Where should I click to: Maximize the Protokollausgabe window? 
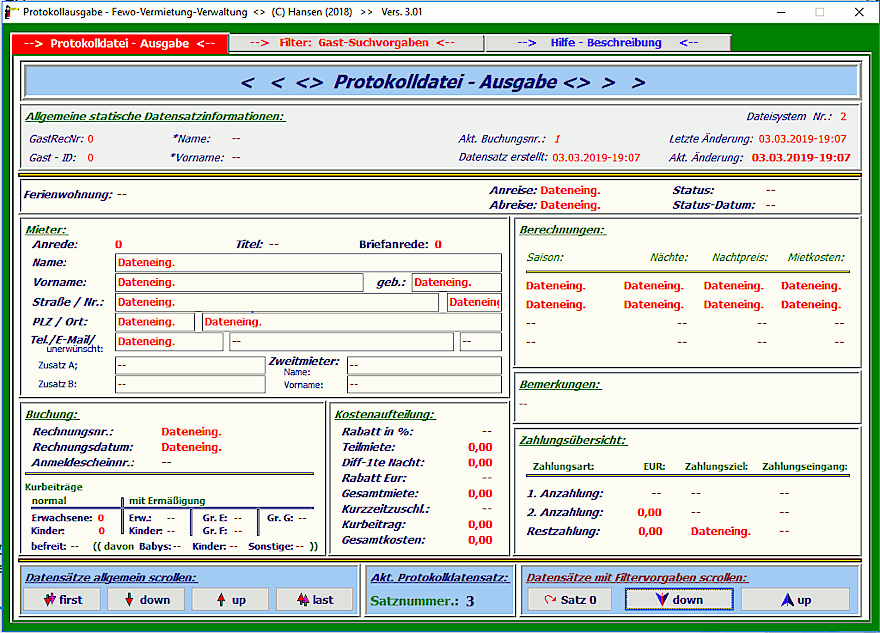[819, 12]
